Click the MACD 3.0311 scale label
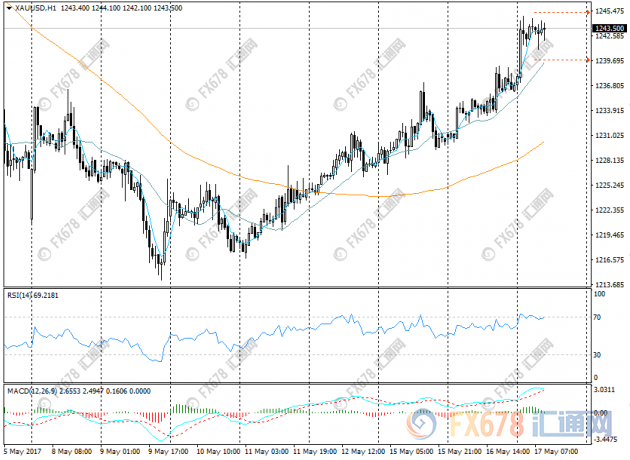Screen dimensions: 630x460 click(x=606, y=389)
